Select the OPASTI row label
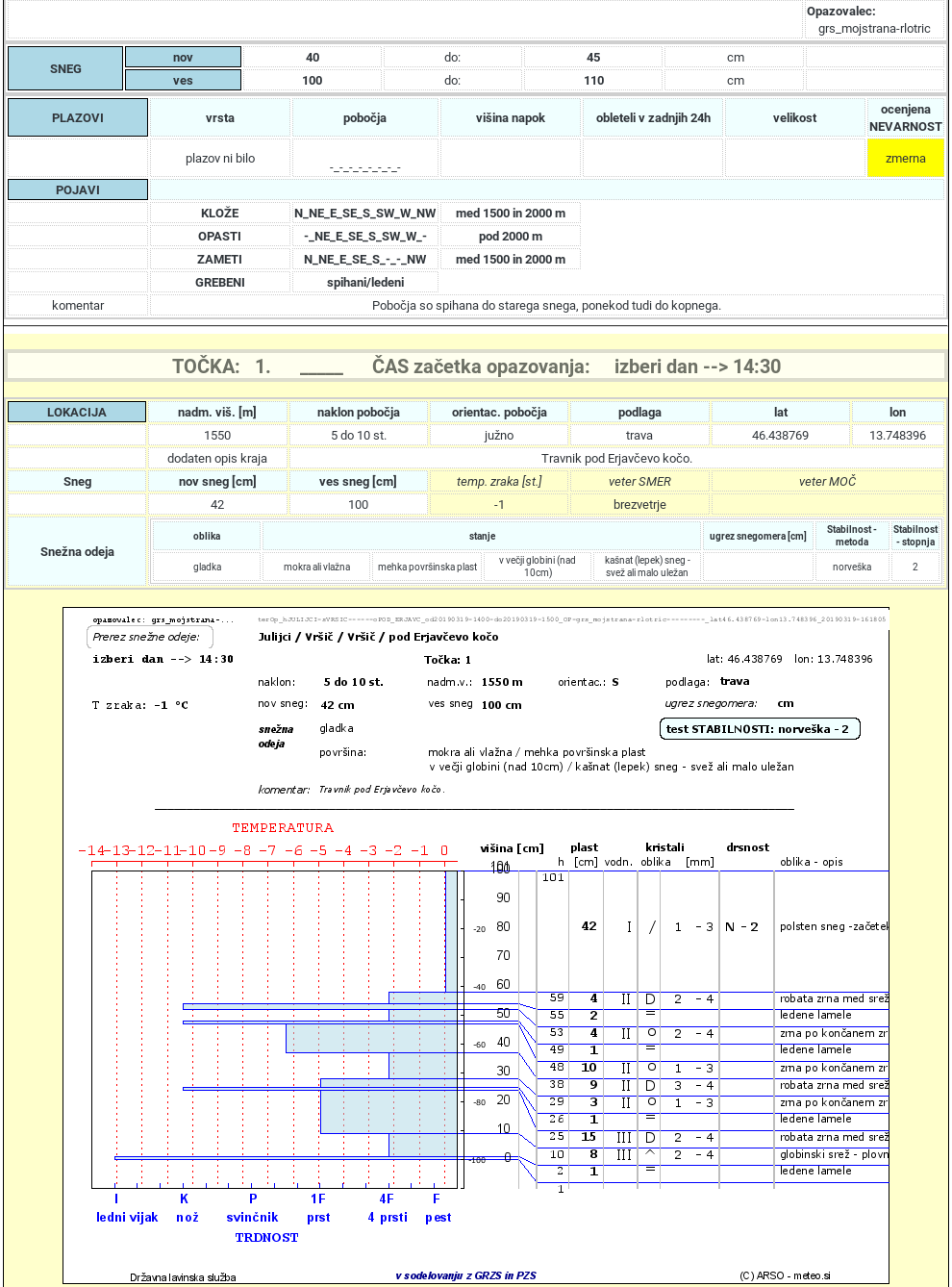The image size is (952, 1287). click(220, 237)
